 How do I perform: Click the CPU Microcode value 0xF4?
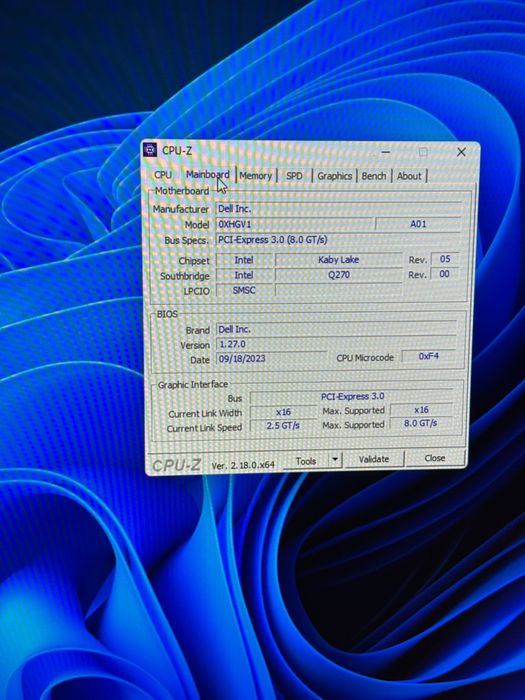pos(429,356)
